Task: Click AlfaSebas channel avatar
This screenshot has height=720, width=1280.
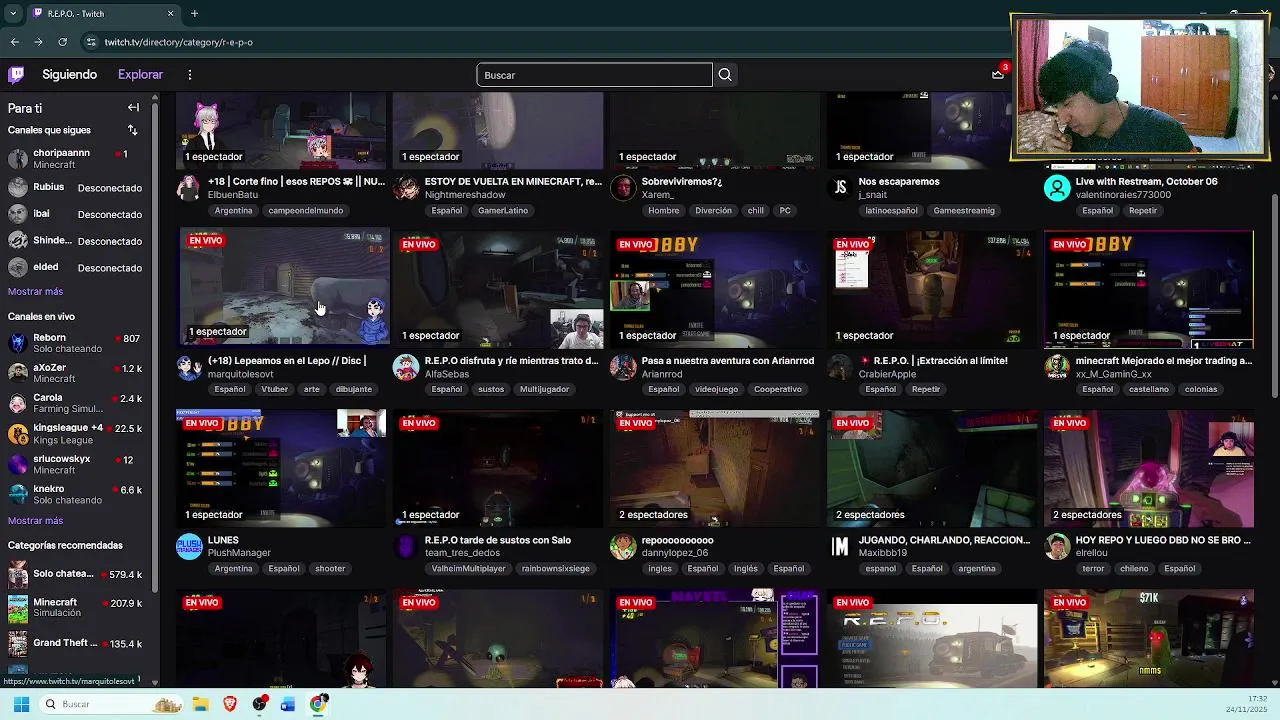Action: click(x=406, y=367)
